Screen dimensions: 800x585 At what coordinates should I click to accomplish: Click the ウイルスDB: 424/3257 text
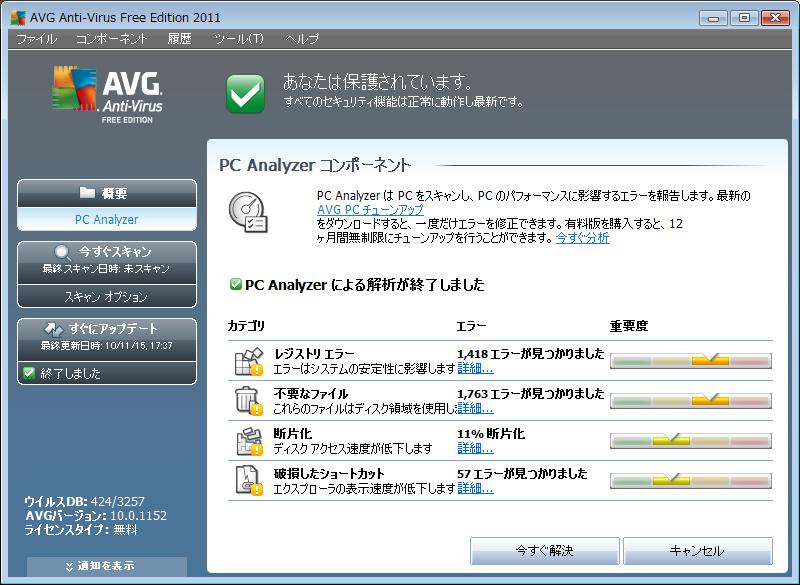[85, 501]
